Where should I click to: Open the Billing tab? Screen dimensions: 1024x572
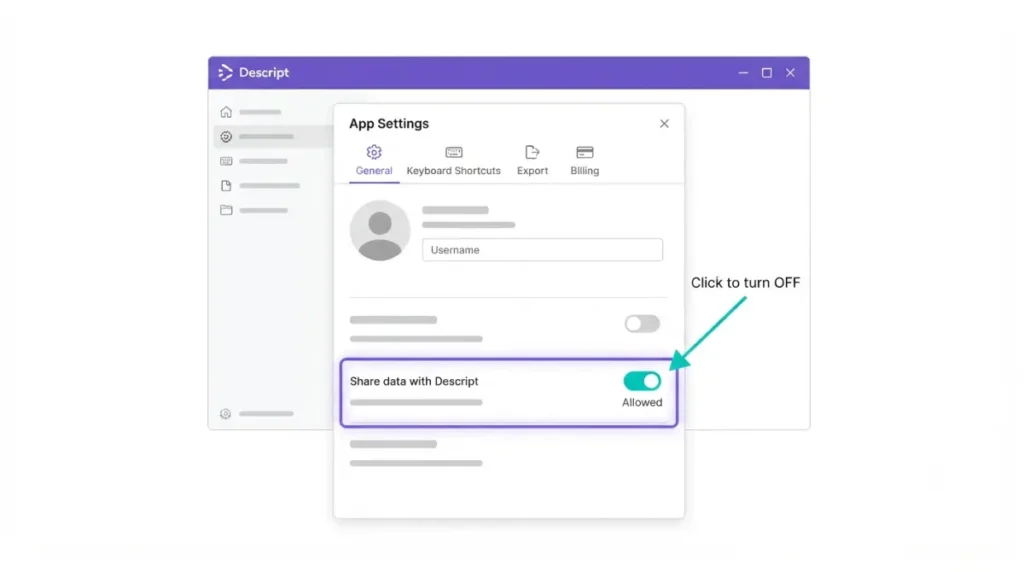coord(584,161)
